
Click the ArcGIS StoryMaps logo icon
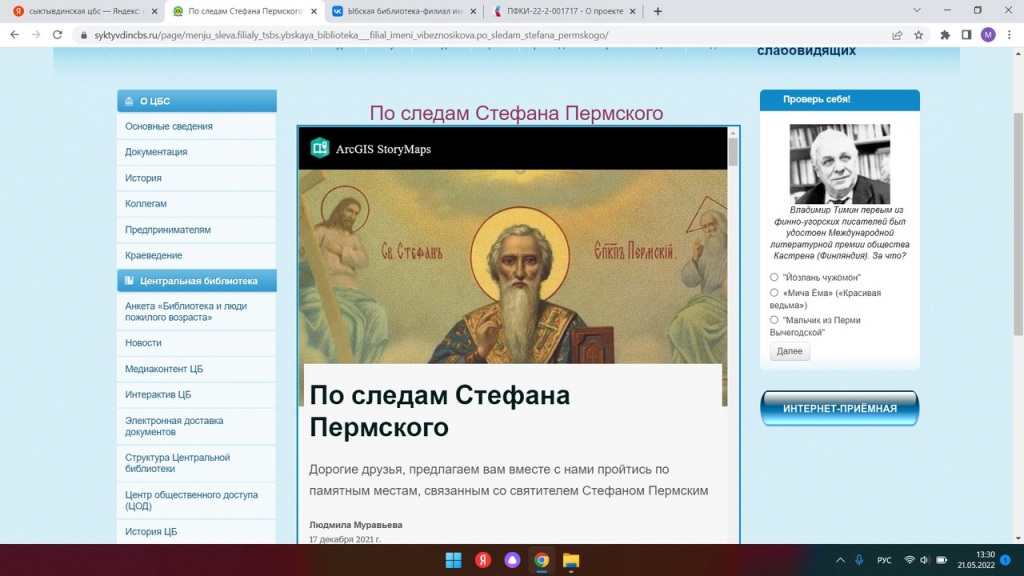click(x=319, y=148)
